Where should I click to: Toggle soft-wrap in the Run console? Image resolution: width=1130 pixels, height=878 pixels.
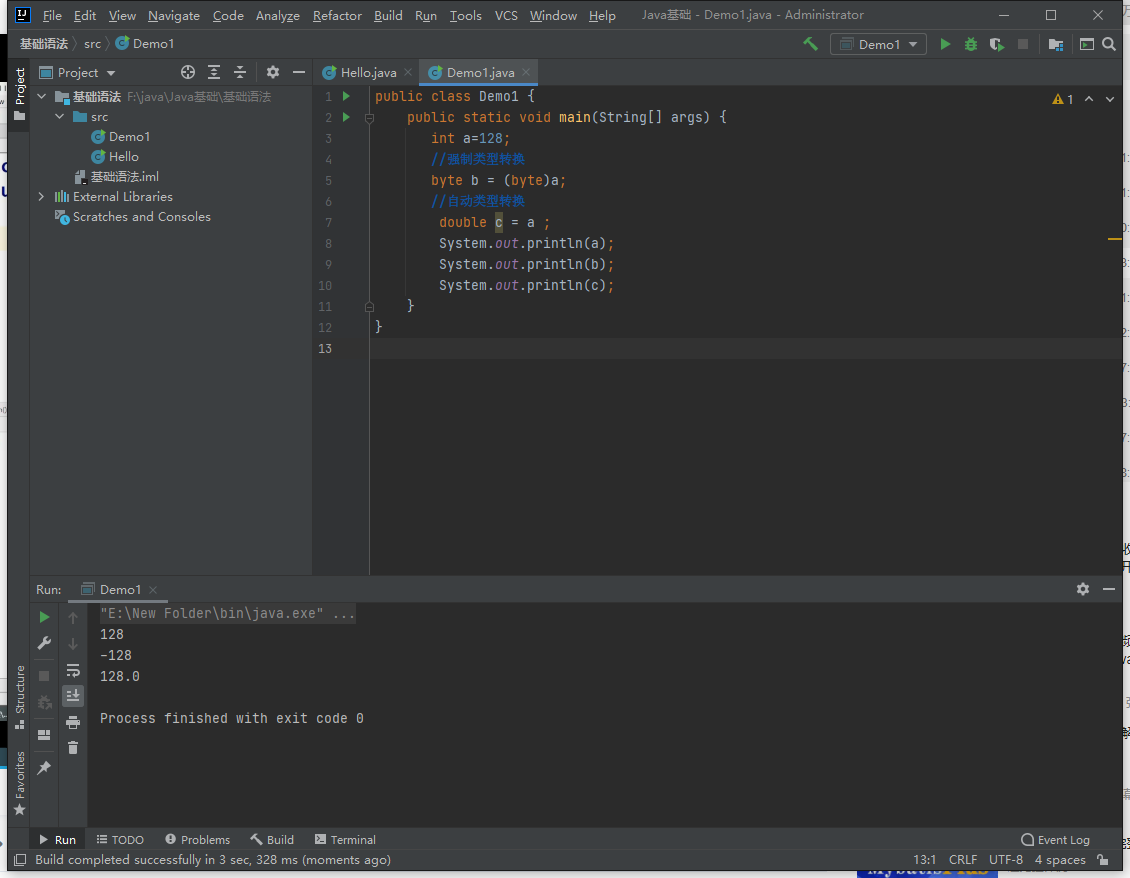point(73,670)
